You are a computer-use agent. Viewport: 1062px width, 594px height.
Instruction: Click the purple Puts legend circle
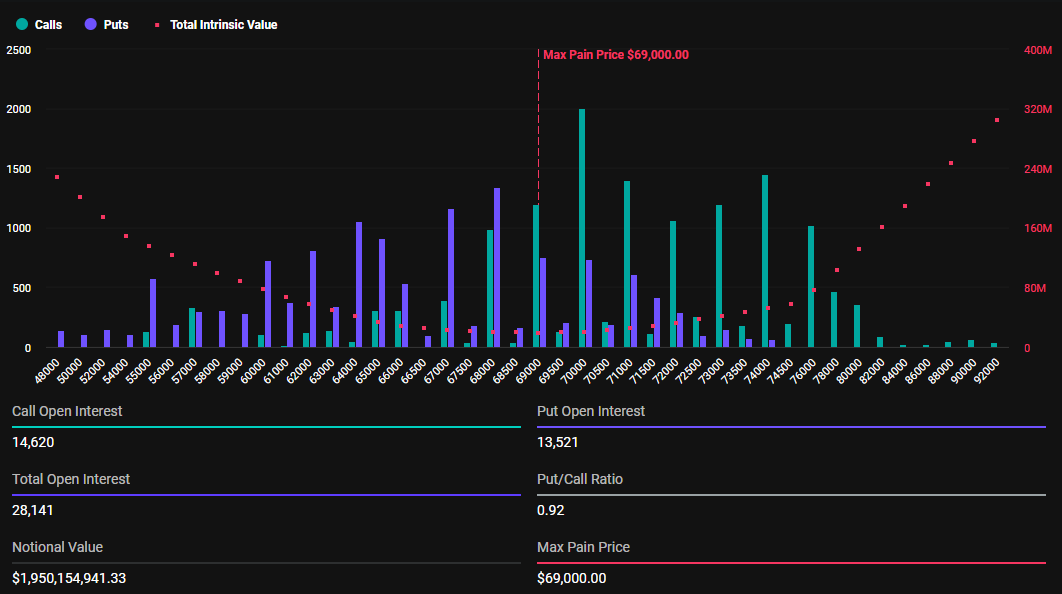pos(90,24)
